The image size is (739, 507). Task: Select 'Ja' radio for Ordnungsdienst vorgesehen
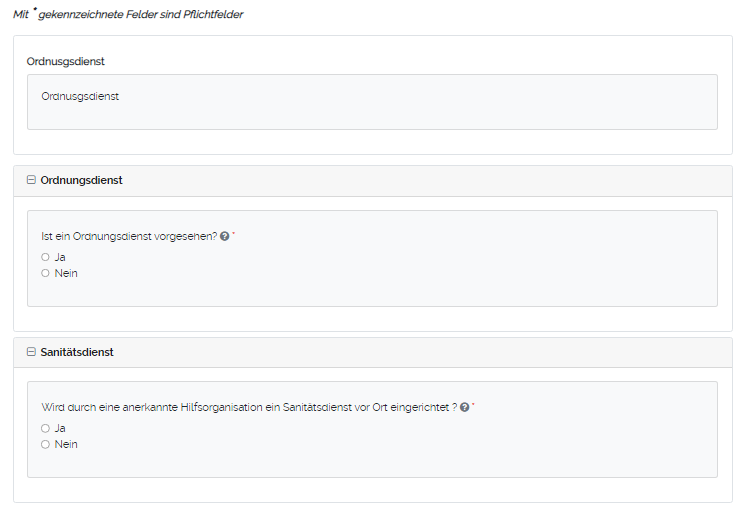pyautogui.click(x=45, y=257)
